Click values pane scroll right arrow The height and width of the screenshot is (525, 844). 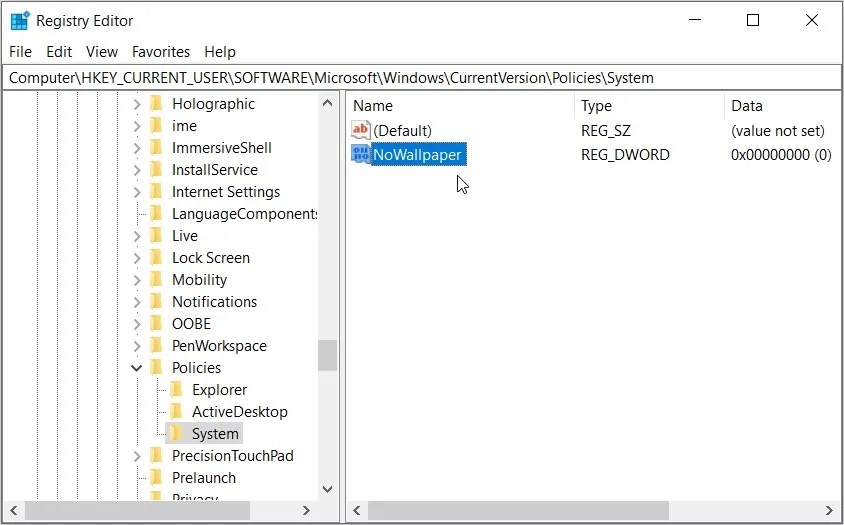coord(829,510)
